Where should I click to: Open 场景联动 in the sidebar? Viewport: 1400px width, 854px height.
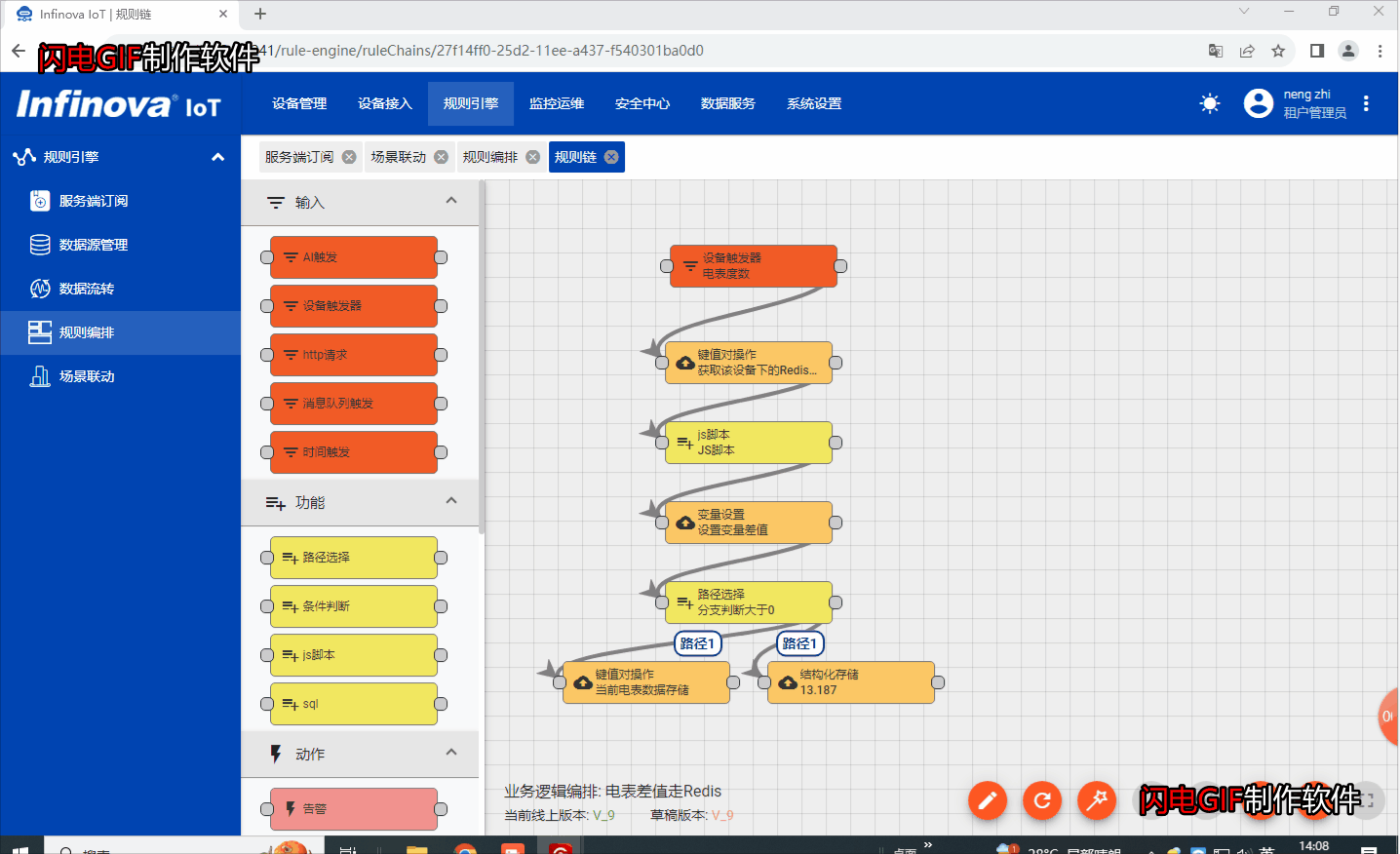(x=120, y=376)
